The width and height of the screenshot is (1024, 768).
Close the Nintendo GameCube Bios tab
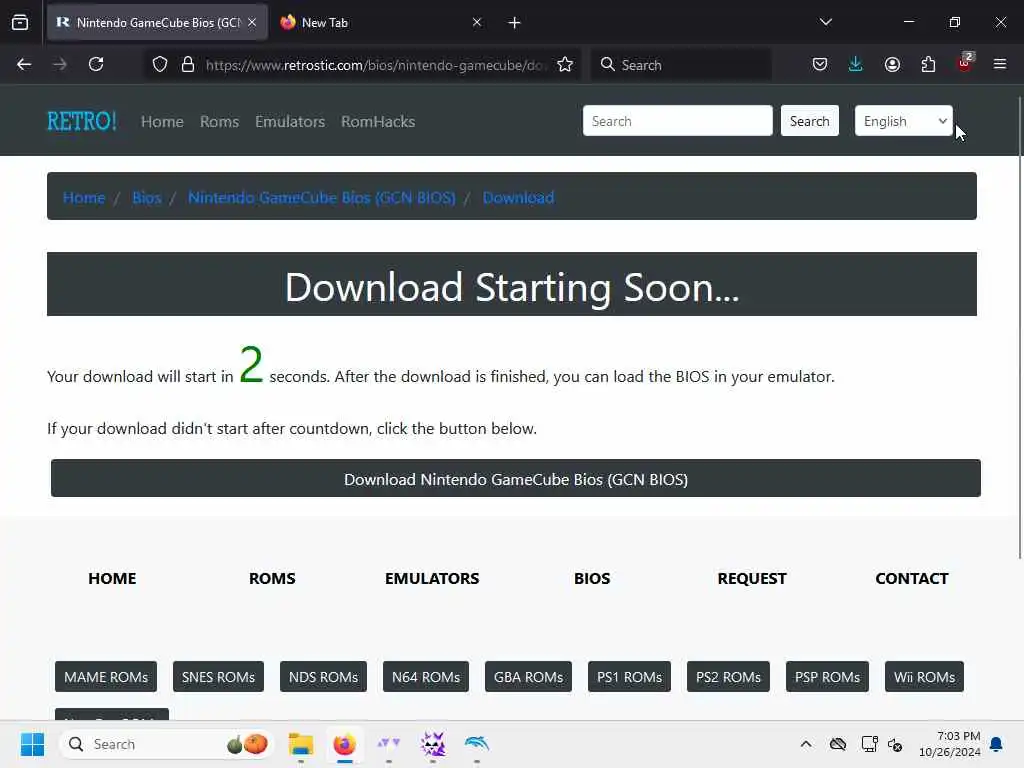click(x=252, y=22)
